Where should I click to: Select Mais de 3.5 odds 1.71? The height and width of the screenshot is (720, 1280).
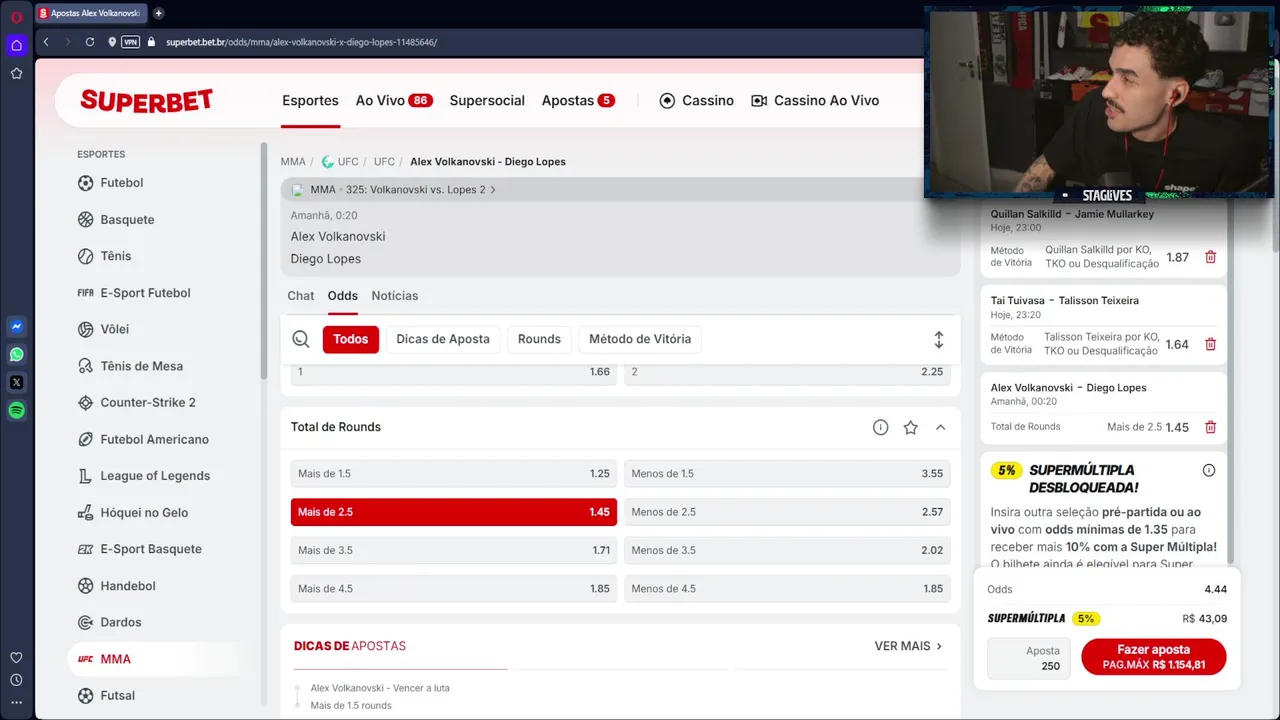point(454,550)
